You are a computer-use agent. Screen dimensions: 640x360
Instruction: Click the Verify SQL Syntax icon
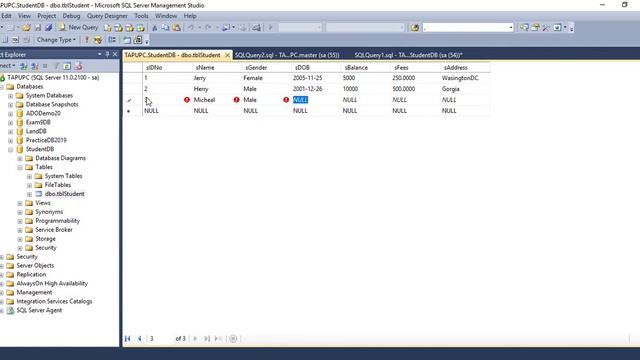coord(98,40)
